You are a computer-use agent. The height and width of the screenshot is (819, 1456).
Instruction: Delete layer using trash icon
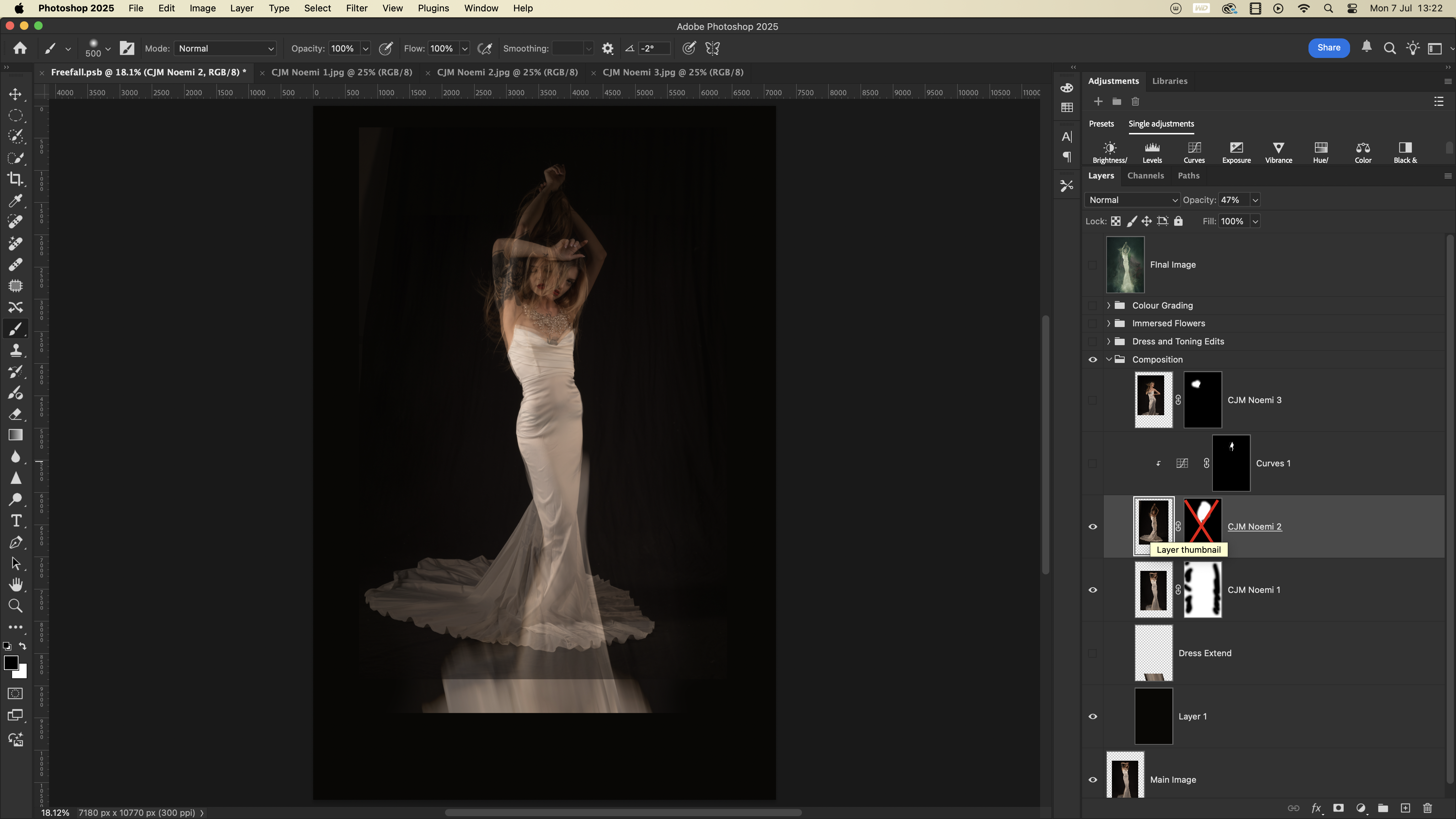coord(1427,808)
